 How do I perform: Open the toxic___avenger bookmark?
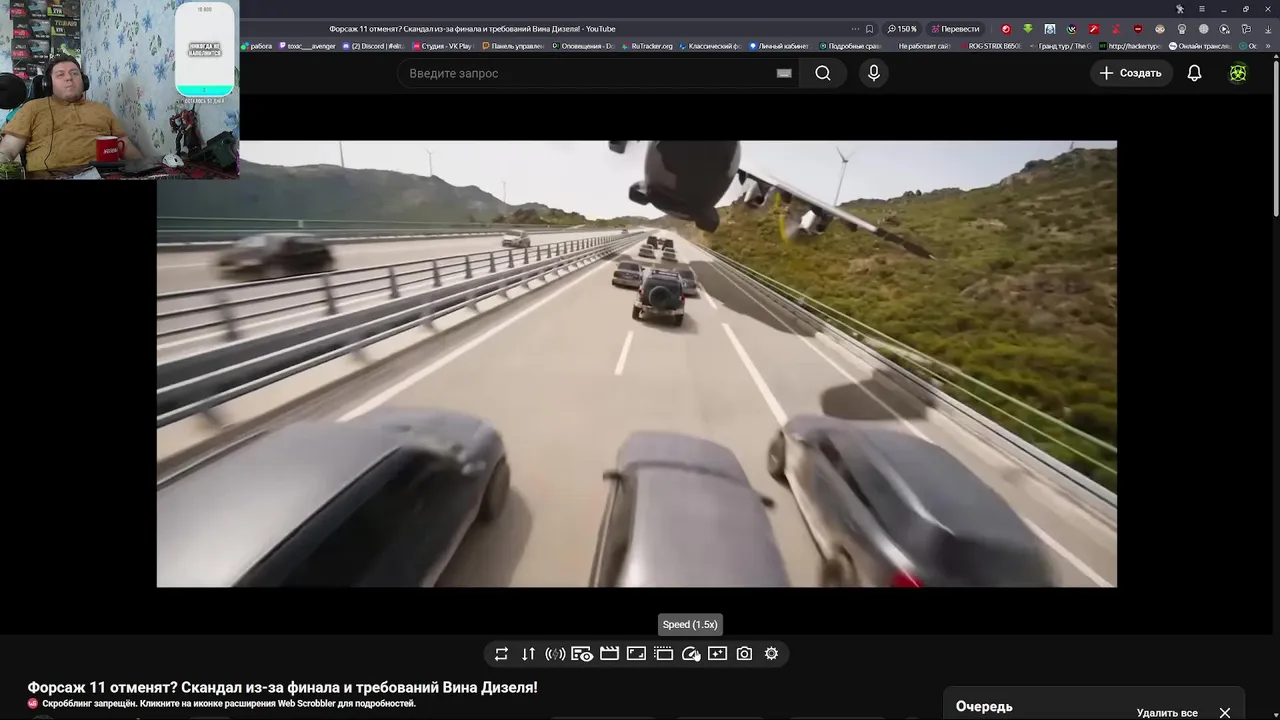307,46
